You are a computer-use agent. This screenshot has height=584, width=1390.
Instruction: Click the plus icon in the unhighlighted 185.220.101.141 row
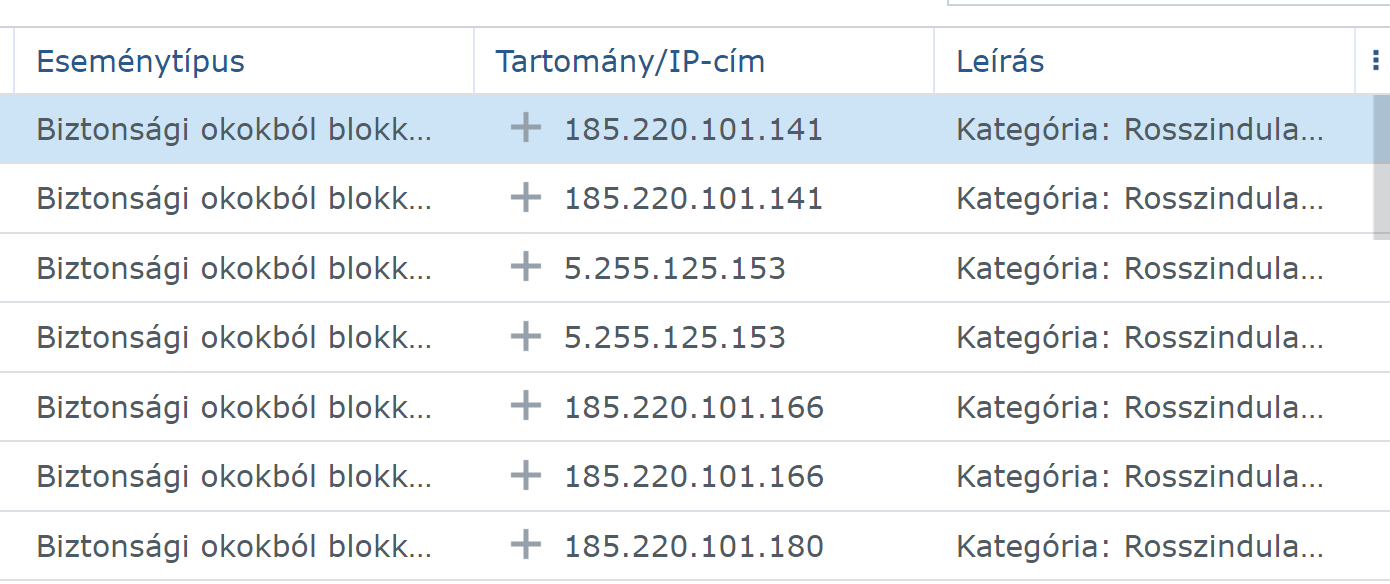point(525,198)
